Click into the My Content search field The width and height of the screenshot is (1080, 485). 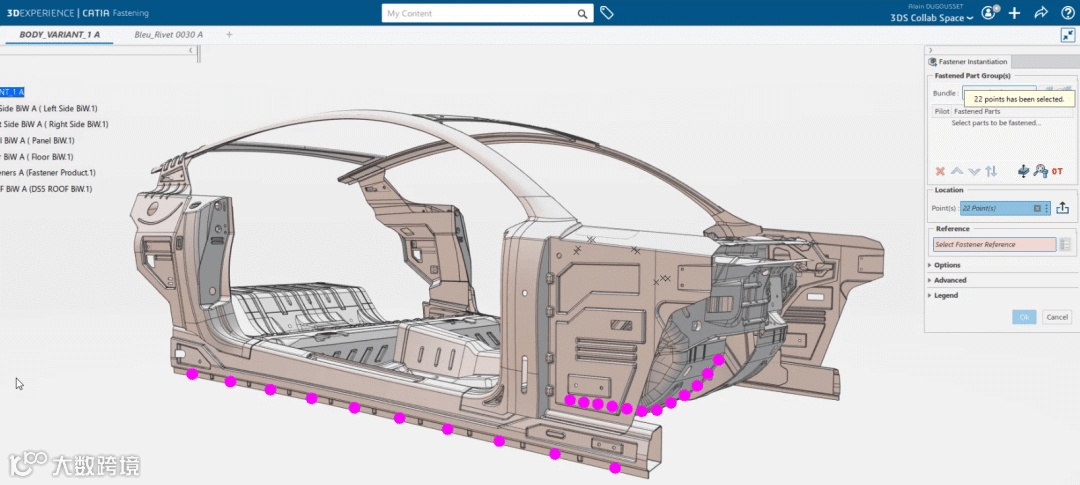479,13
